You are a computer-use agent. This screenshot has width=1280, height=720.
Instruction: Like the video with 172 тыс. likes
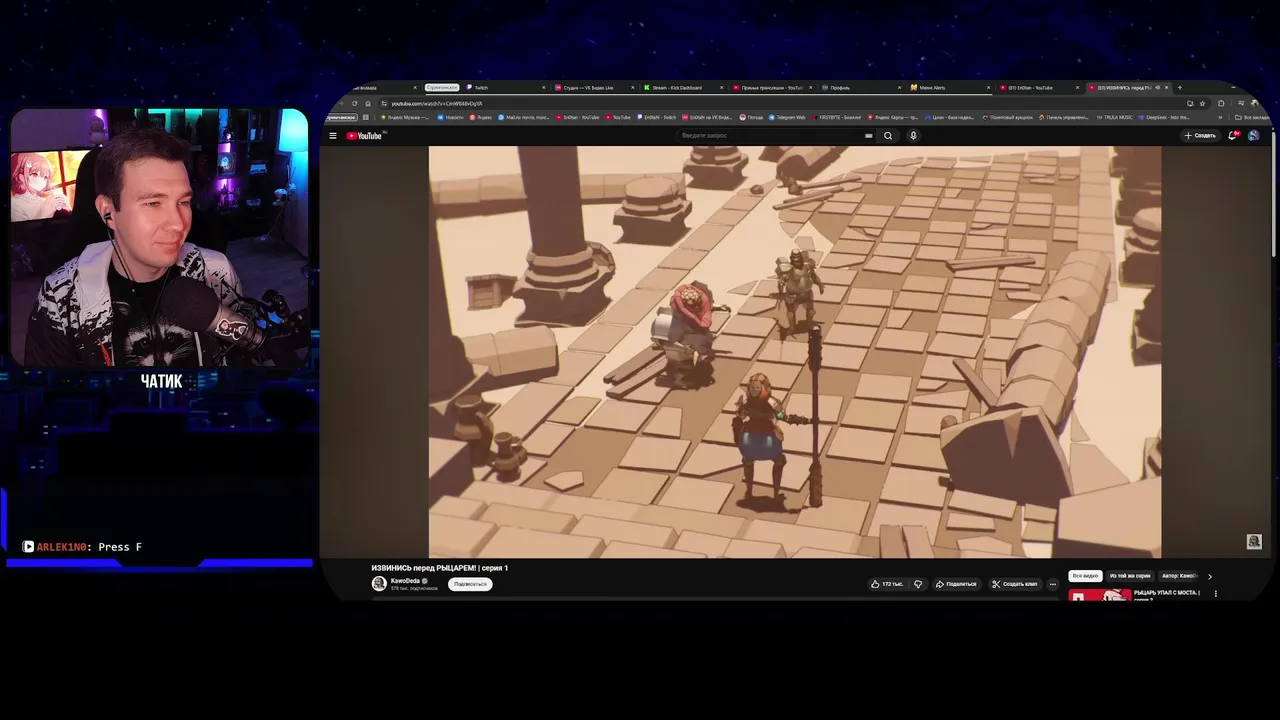pos(887,584)
